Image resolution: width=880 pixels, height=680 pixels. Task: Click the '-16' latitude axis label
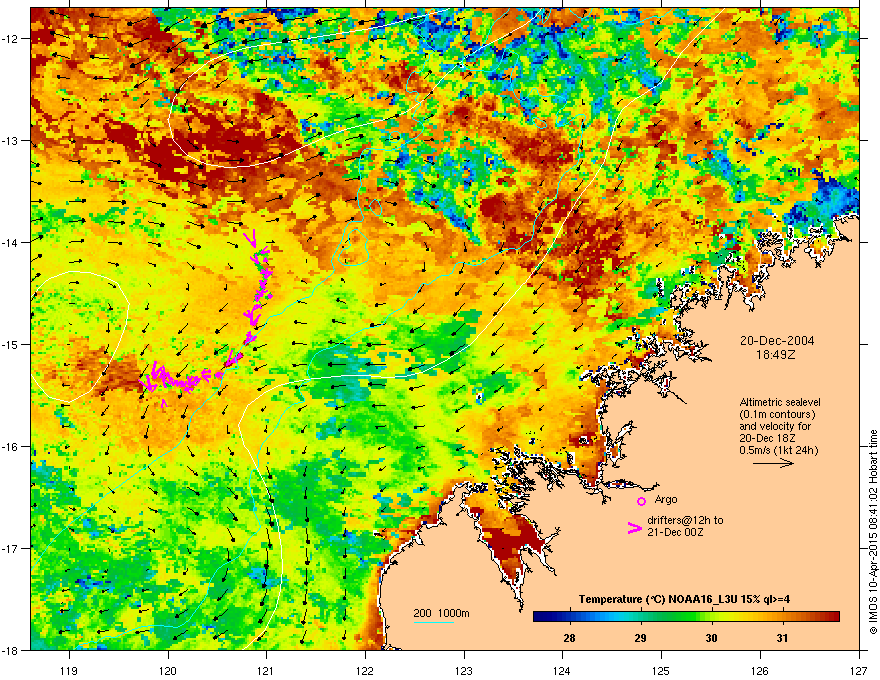(10, 447)
